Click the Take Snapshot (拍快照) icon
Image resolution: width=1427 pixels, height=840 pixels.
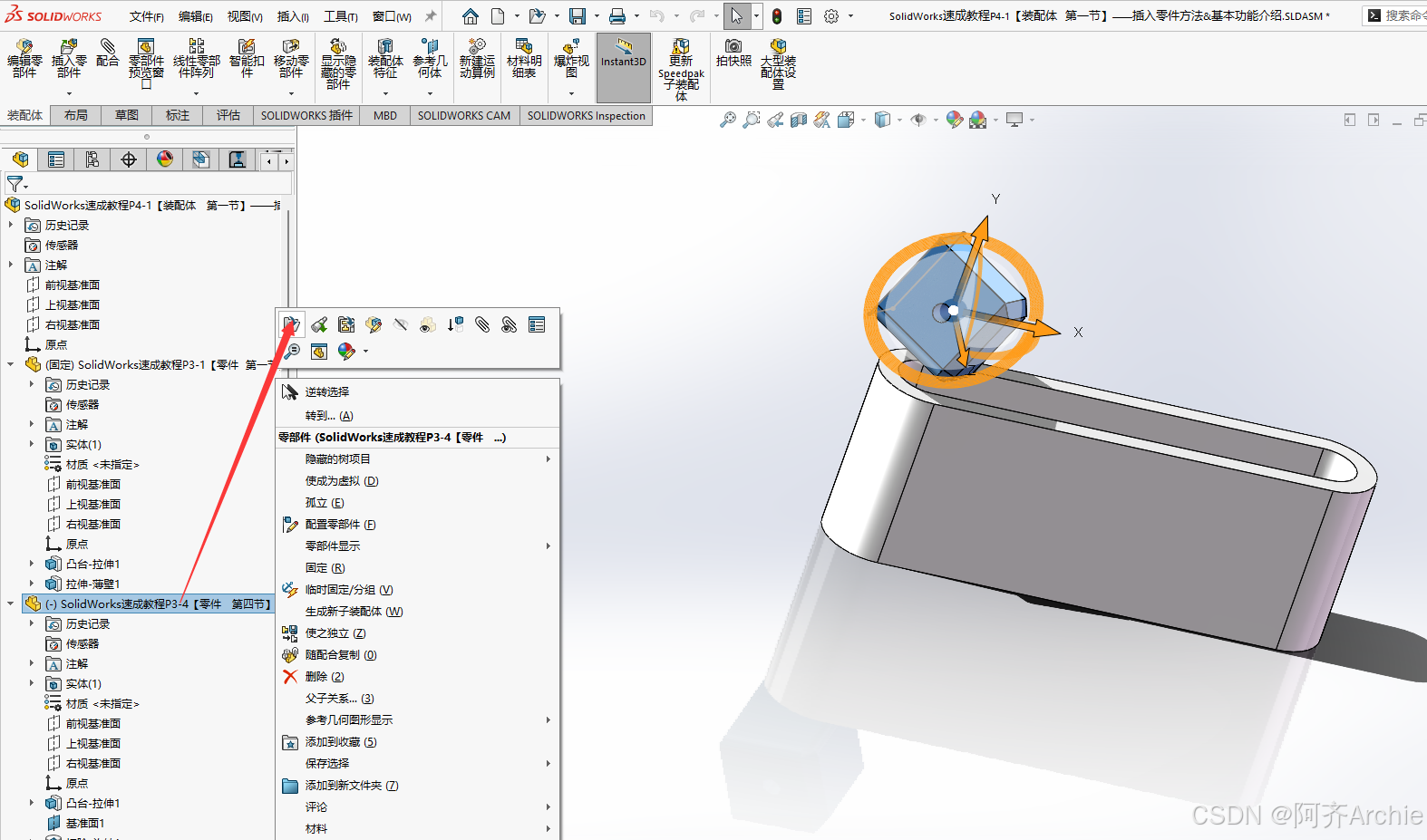pyautogui.click(x=733, y=53)
